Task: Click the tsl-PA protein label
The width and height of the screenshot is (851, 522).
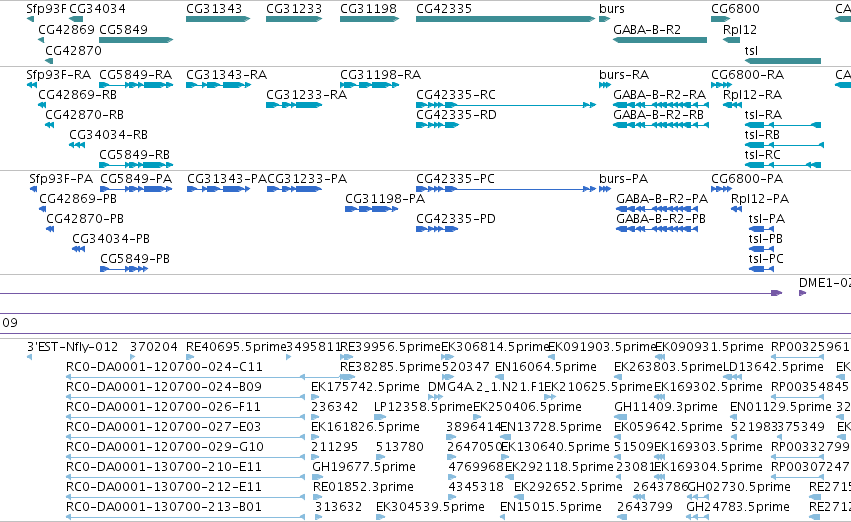Action: pyautogui.click(x=766, y=219)
